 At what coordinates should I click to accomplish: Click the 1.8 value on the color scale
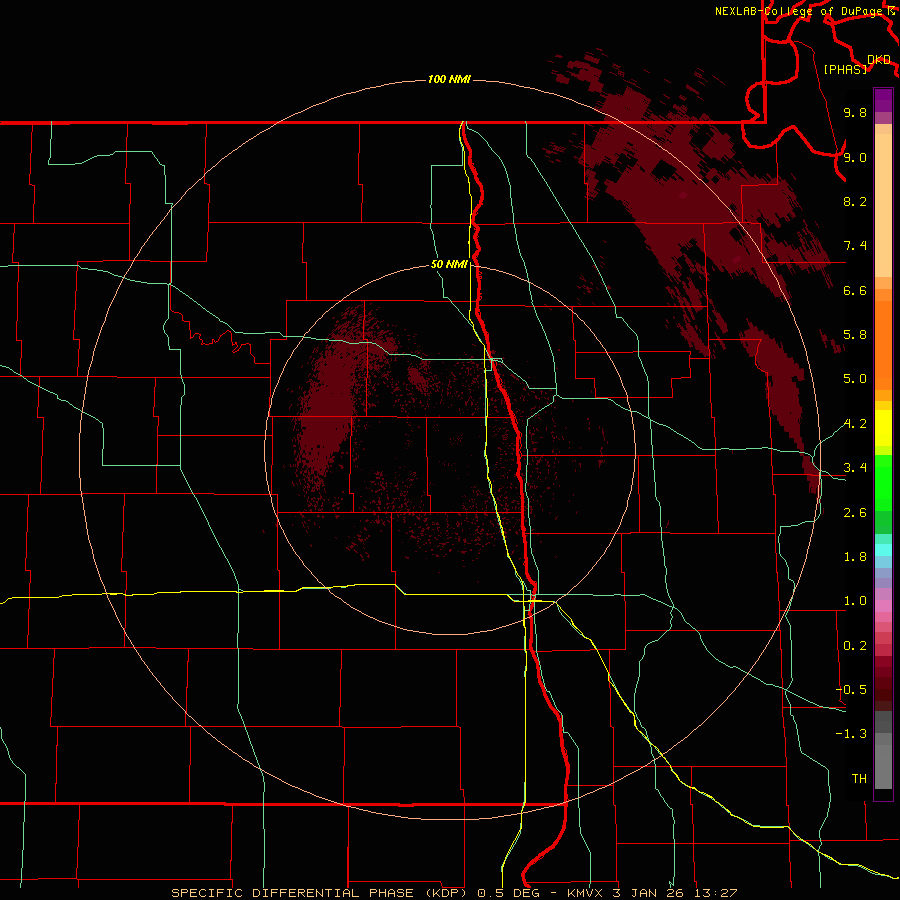(855, 557)
